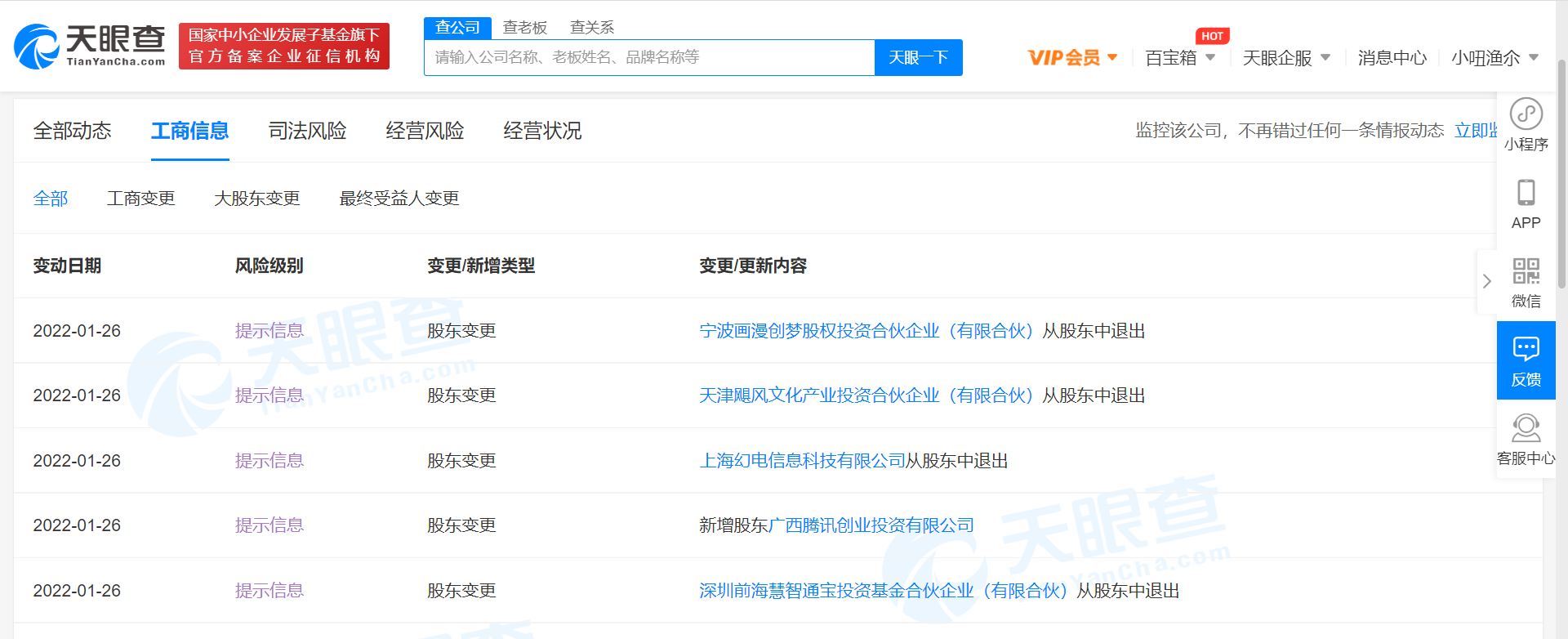This screenshot has height=639, width=1568.
Task: Select the 全部 filter
Action: click(51, 199)
